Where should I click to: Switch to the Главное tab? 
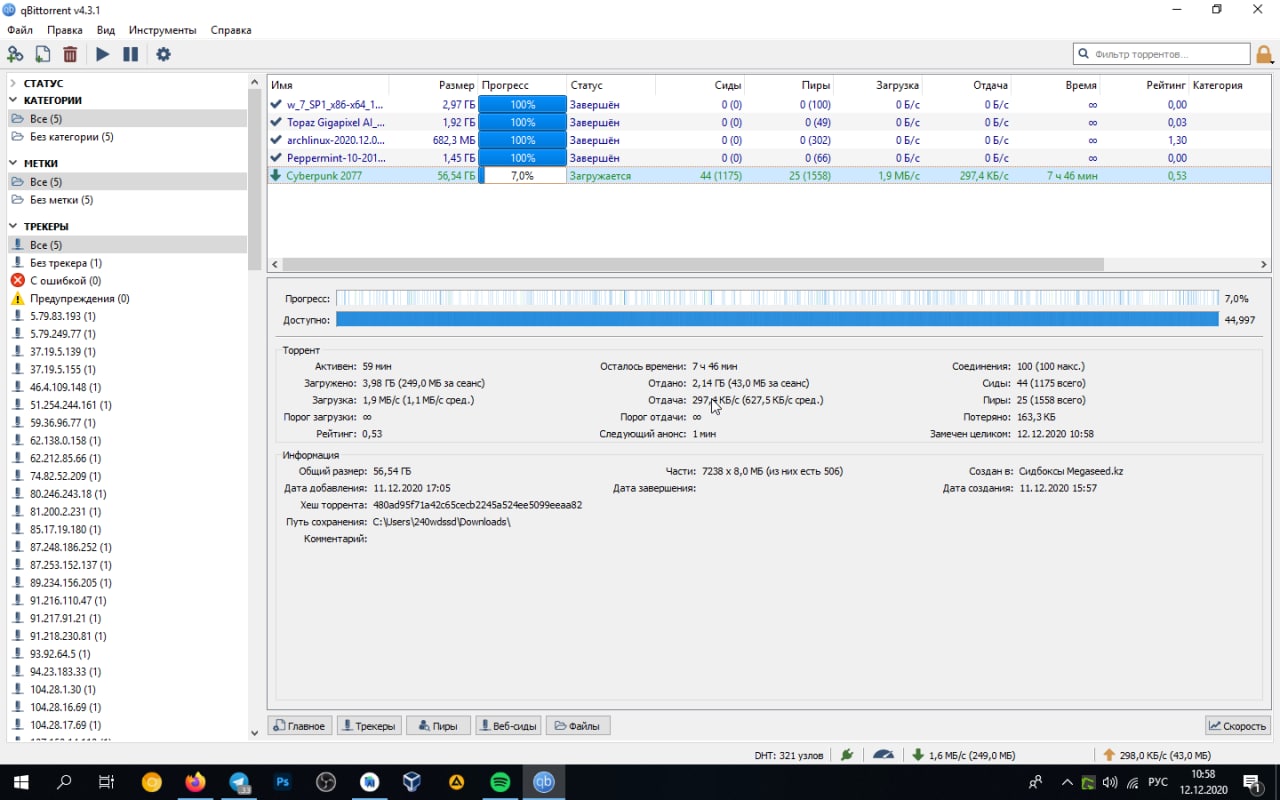[x=300, y=726]
